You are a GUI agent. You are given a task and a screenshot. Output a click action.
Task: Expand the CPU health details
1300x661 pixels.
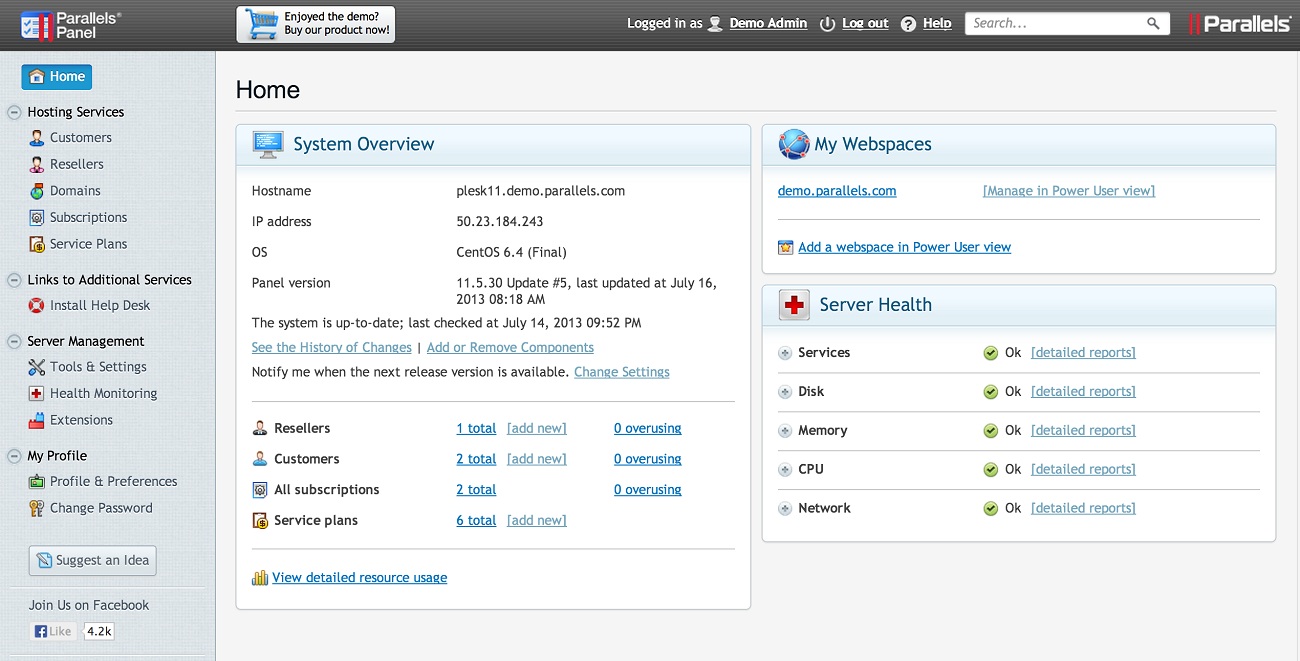tap(785, 470)
